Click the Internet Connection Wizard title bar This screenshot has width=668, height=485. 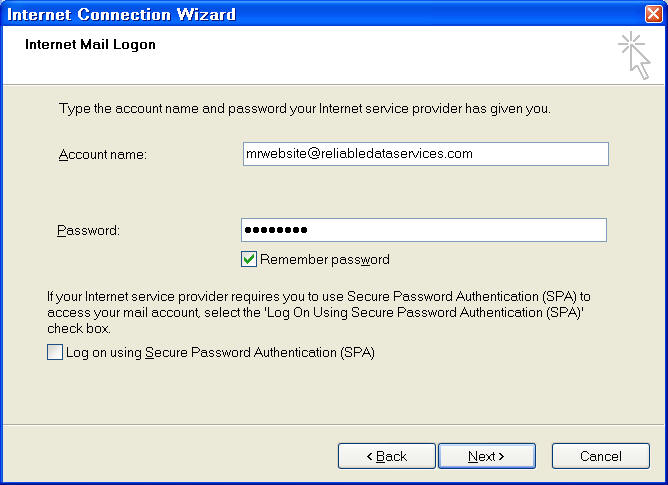click(x=300, y=14)
